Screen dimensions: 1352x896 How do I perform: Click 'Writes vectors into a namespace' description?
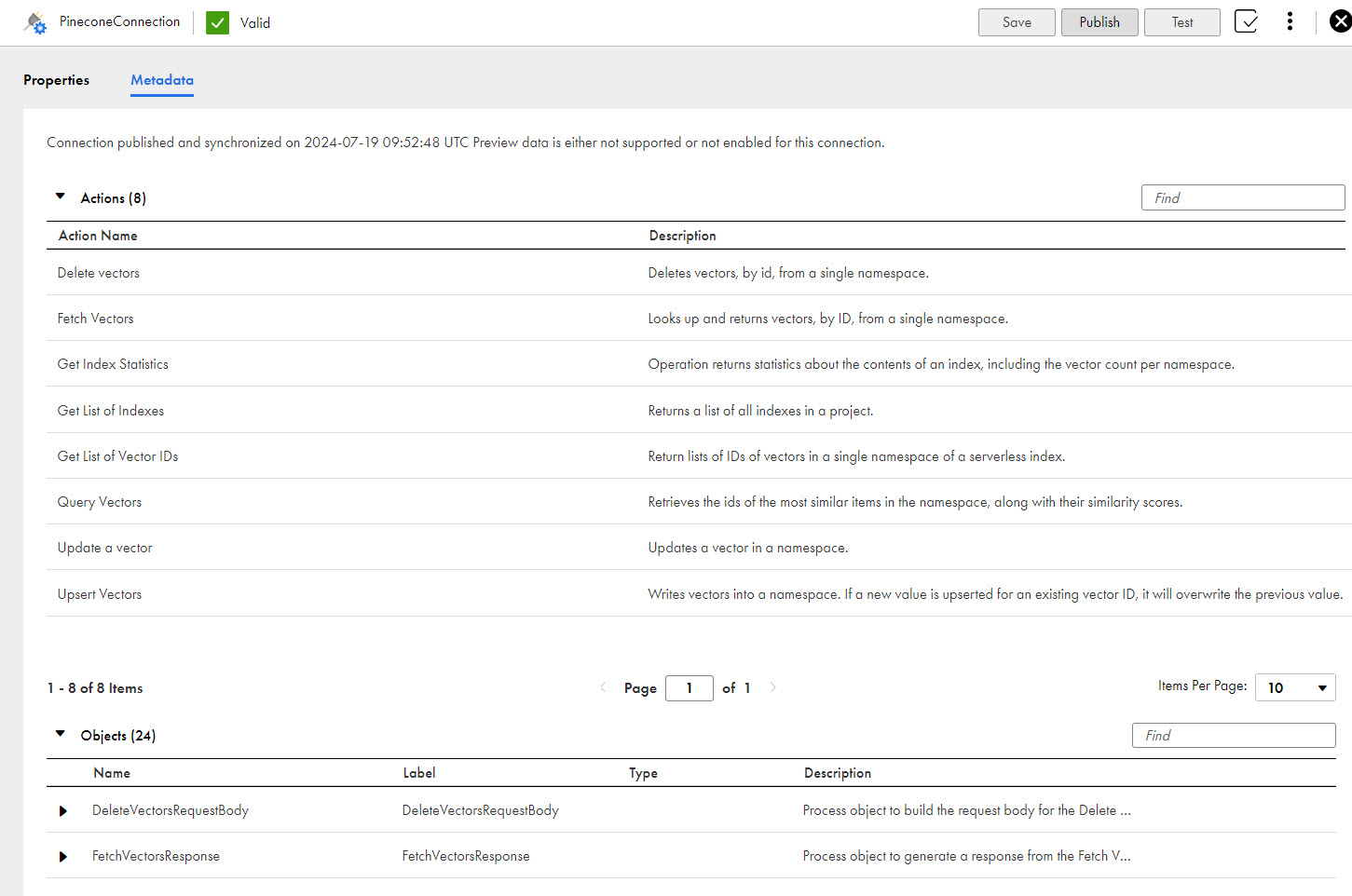point(995,594)
